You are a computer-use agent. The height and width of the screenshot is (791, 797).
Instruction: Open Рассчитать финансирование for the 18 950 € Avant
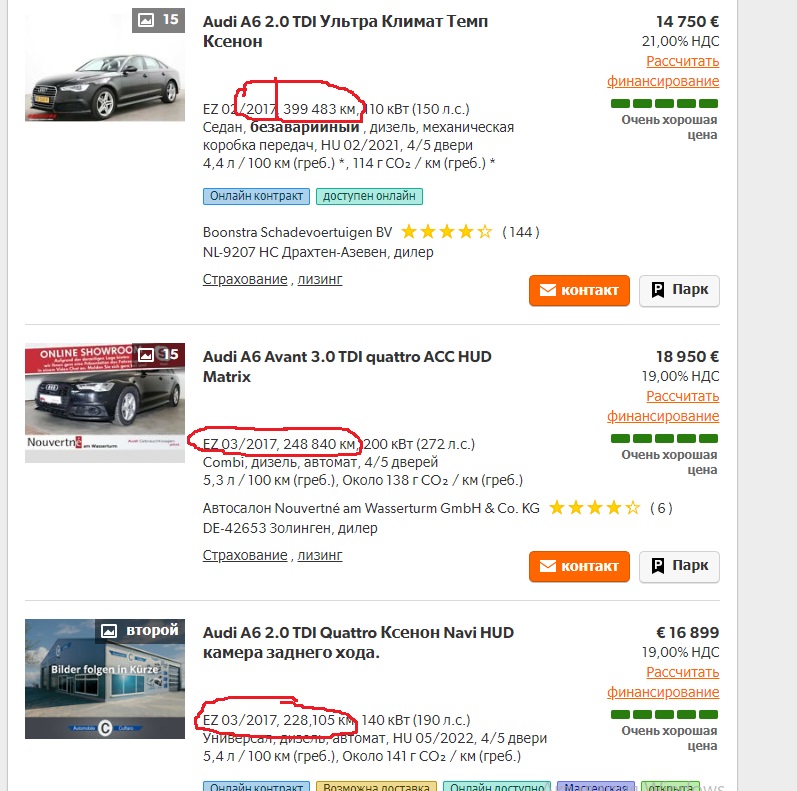663,406
